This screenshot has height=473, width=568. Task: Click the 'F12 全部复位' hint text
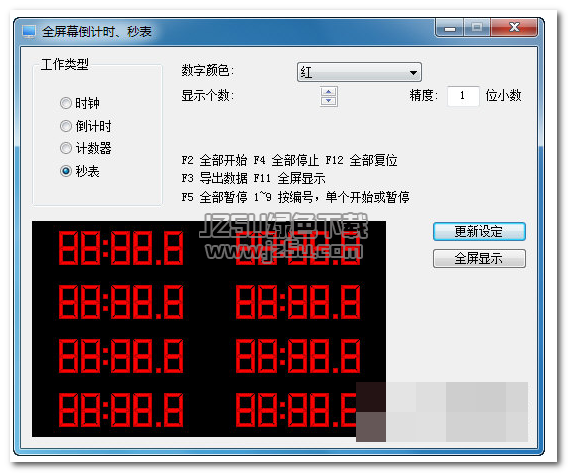[361, 160]
